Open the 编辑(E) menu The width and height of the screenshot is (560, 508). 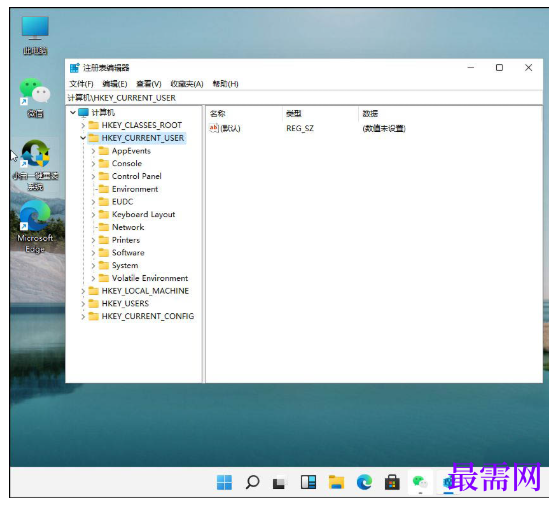(115, 84)
